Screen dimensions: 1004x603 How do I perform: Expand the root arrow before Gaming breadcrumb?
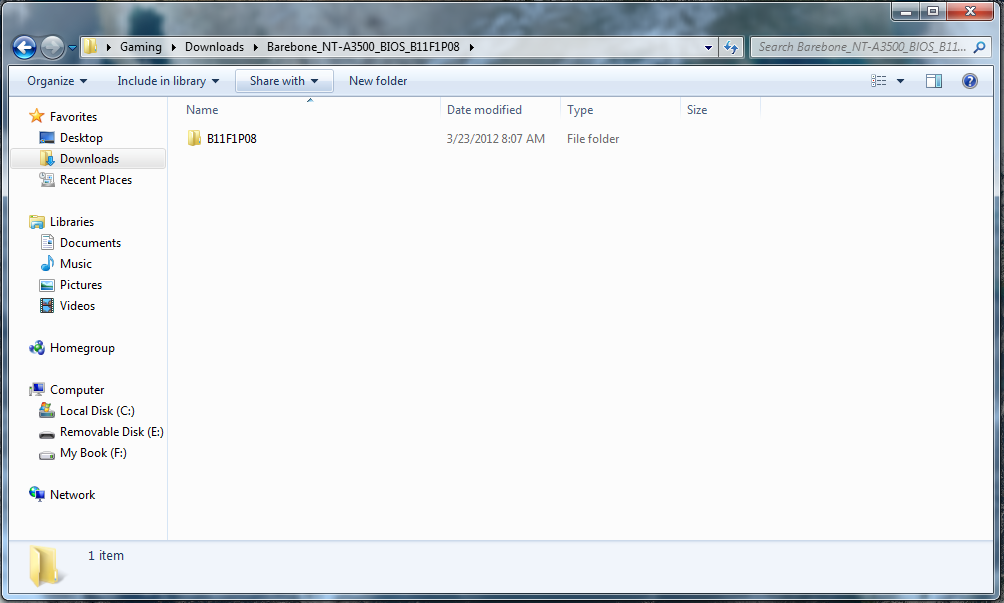(108, 47)
